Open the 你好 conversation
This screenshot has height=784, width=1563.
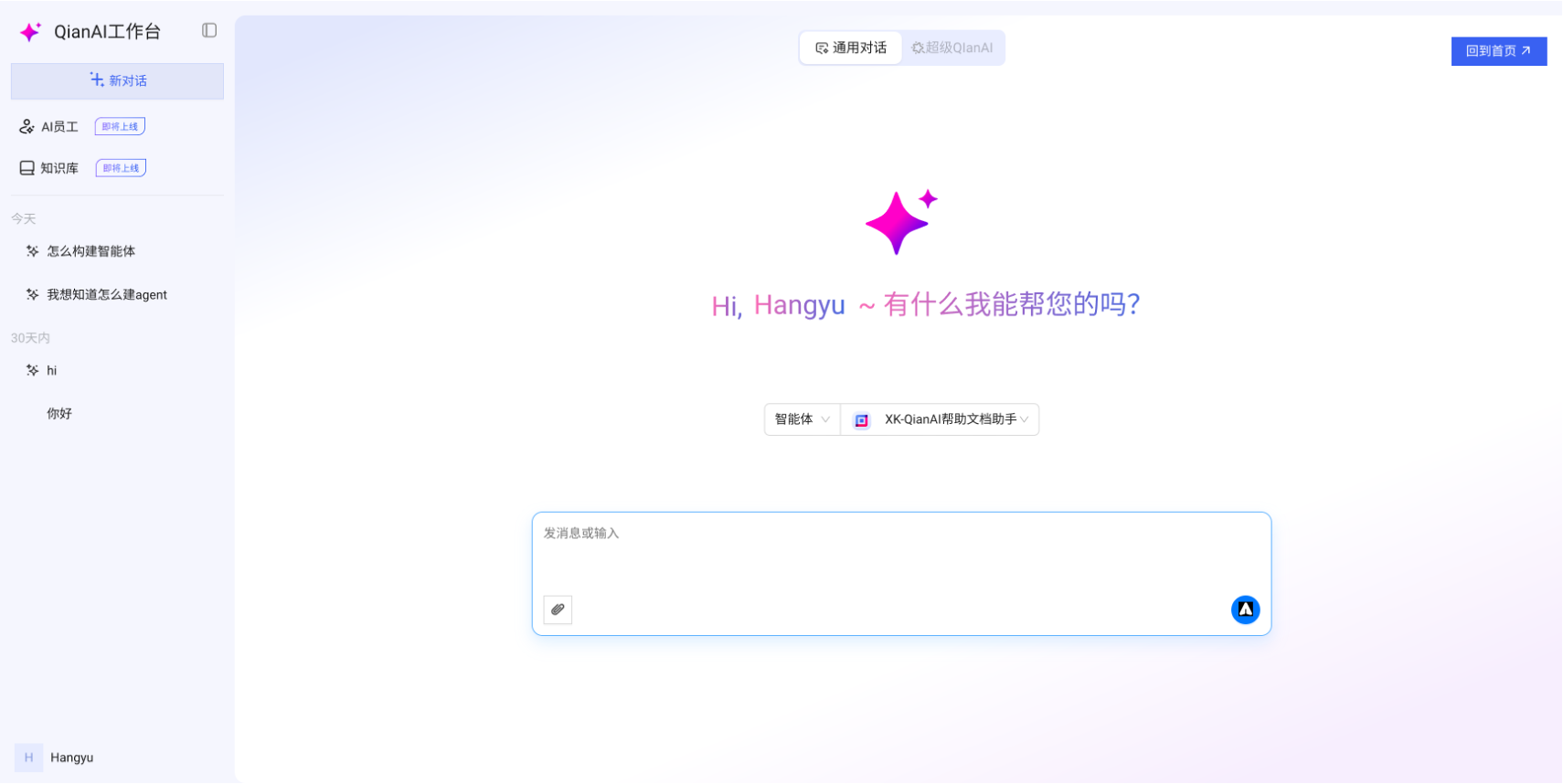click(x=59, y=414)
